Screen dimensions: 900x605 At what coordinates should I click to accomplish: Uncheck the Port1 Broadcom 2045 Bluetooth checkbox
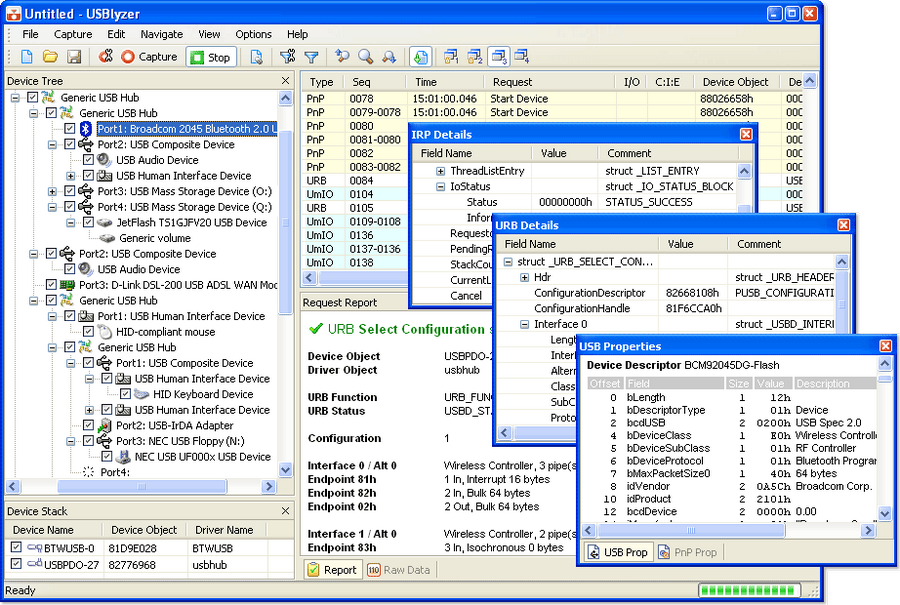(69, 129)
